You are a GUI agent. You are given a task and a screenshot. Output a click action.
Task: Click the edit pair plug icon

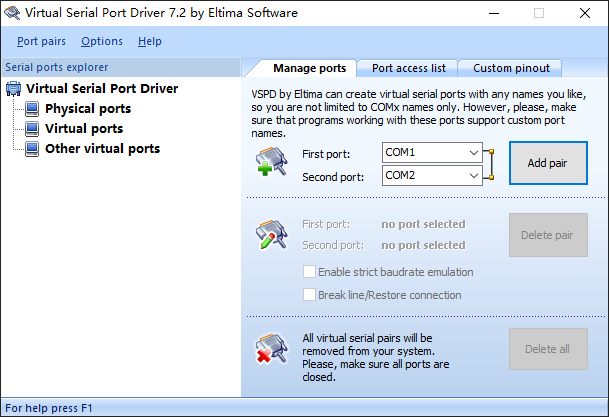[271, 235]
